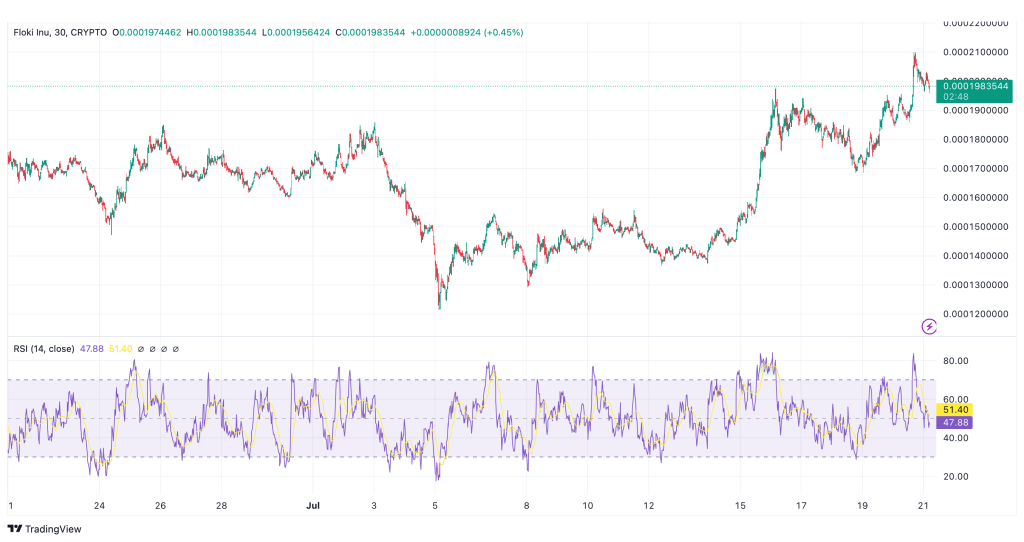Click the purple lightning bolt icon
This screenshot has height=542, width=1024.
click(x=929, y=326)
